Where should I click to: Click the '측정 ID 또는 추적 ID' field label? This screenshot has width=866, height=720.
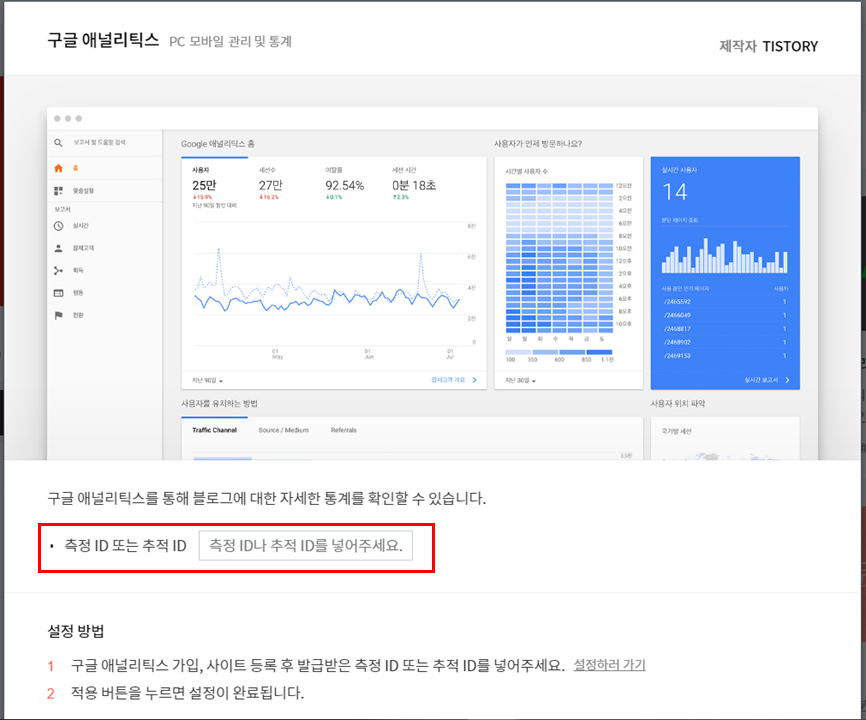[x=125, y=546]
